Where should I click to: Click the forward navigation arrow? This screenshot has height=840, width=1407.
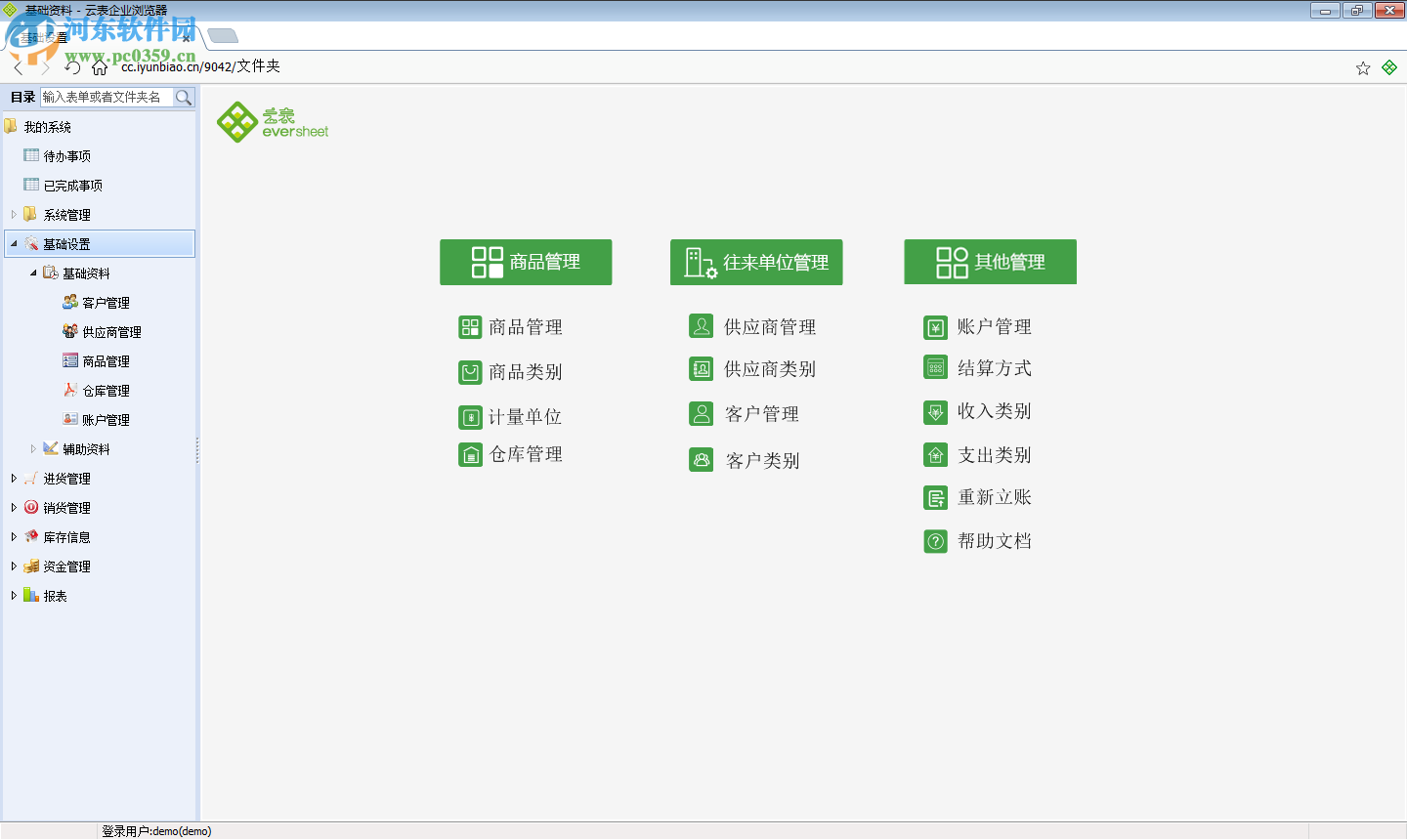click(45, 67)
